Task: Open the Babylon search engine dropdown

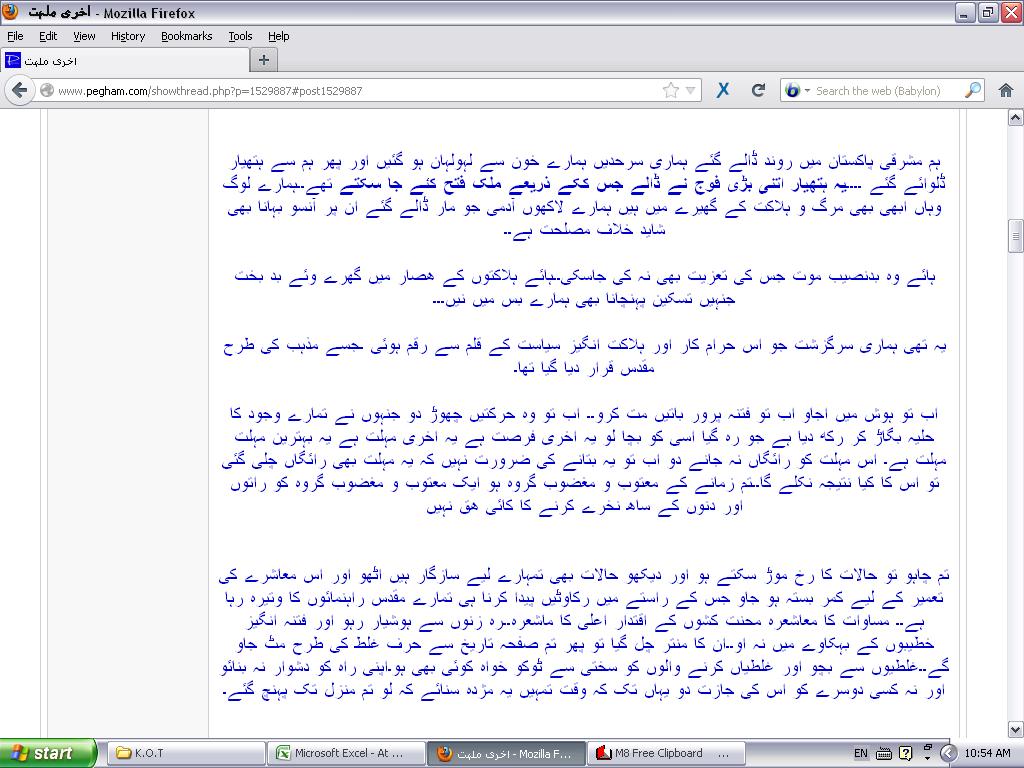Action: click(797, 90)
